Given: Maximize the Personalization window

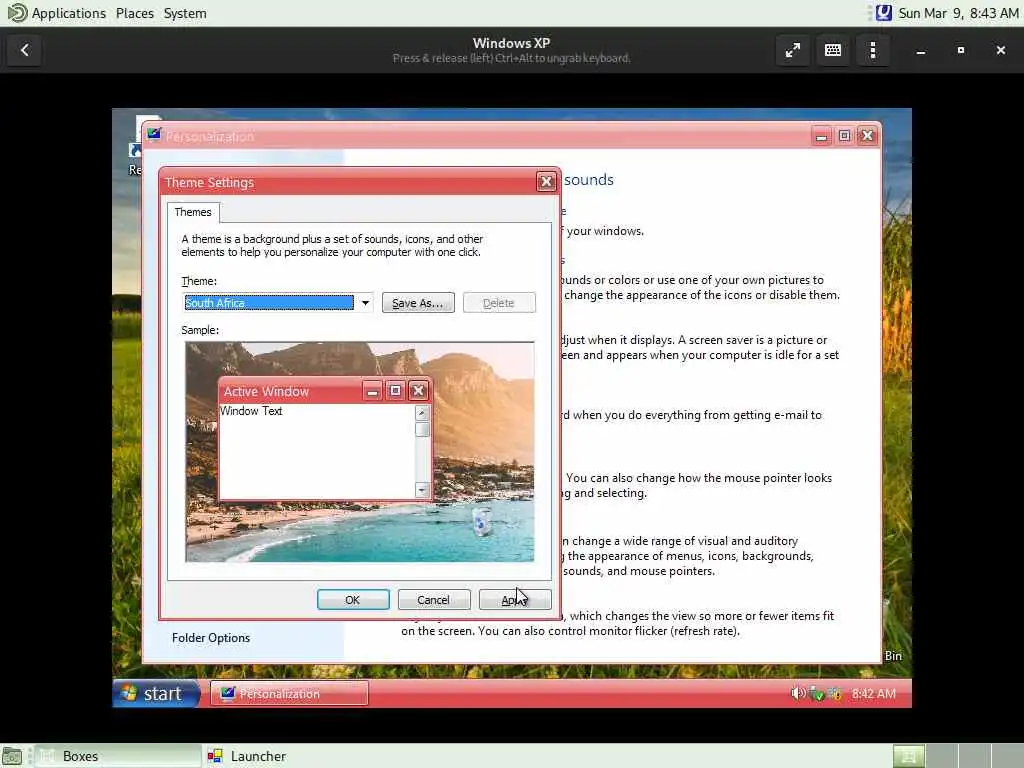Looking at the screenshot, I should [844, 135].
